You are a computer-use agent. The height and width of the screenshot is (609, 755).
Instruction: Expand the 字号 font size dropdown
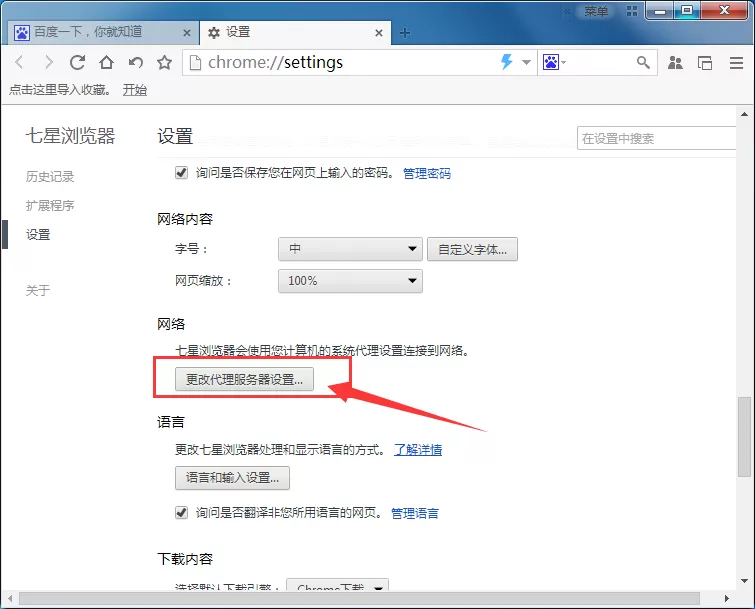(x=350, y=249)
